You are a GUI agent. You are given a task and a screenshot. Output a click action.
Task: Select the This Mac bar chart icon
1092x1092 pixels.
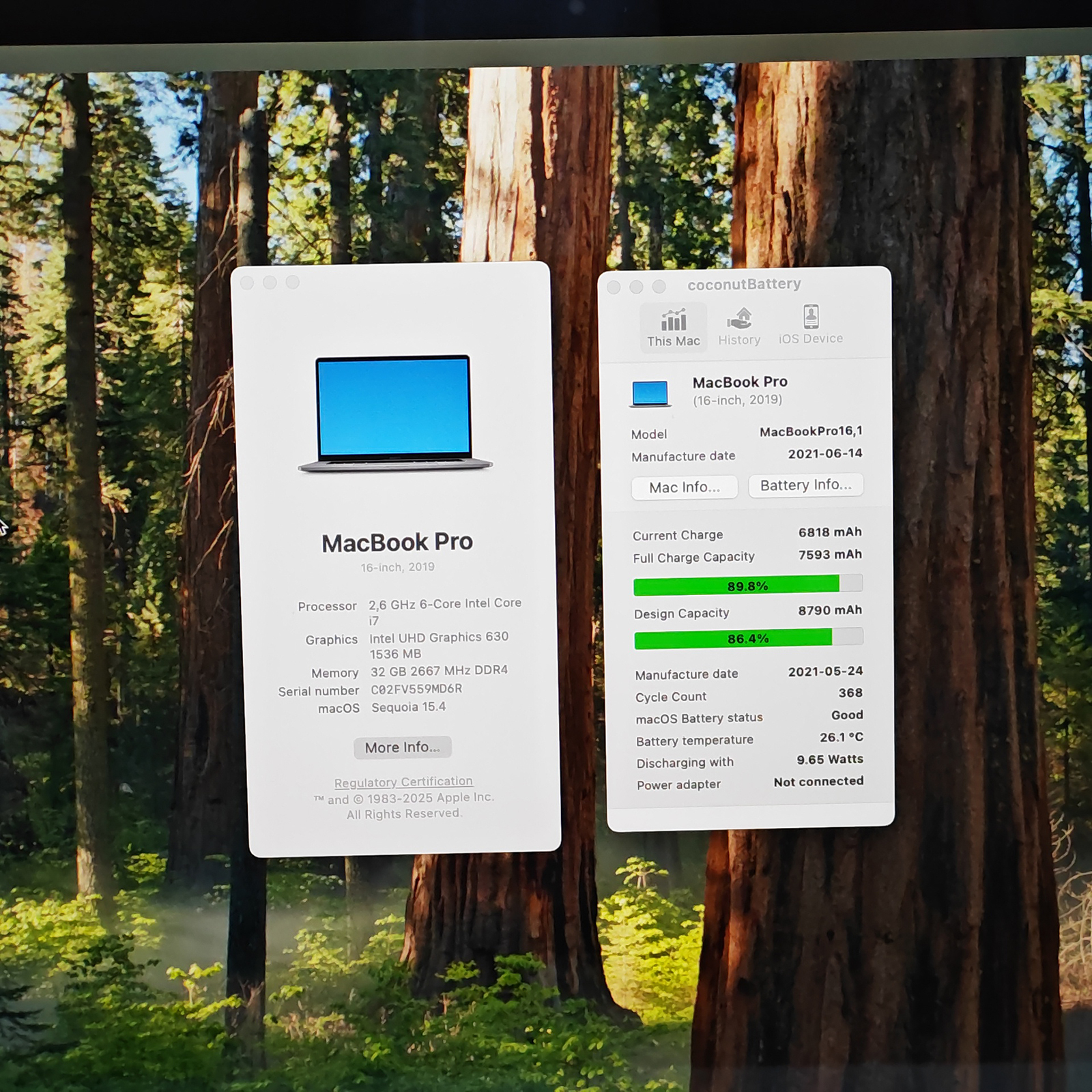click(x=674, y=320)
